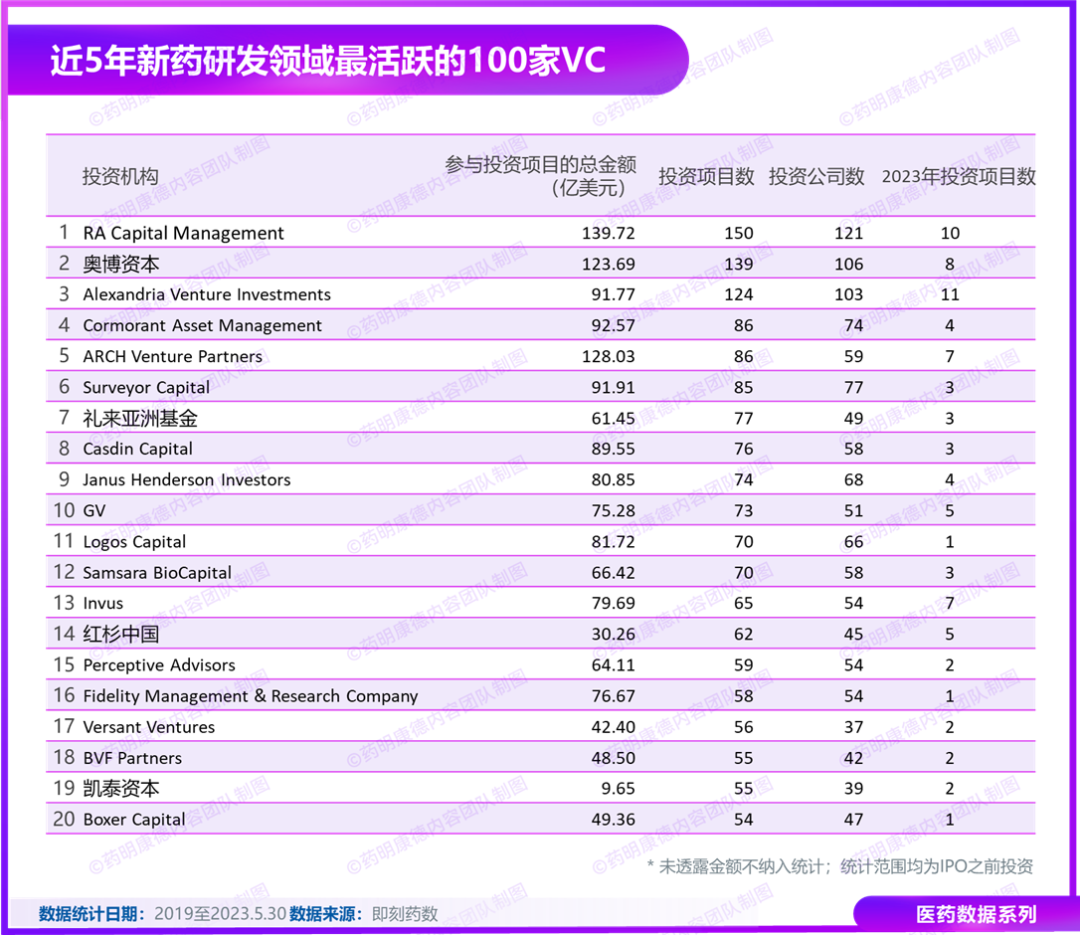Click company count 121 for RA Capital

coord(849,233)
